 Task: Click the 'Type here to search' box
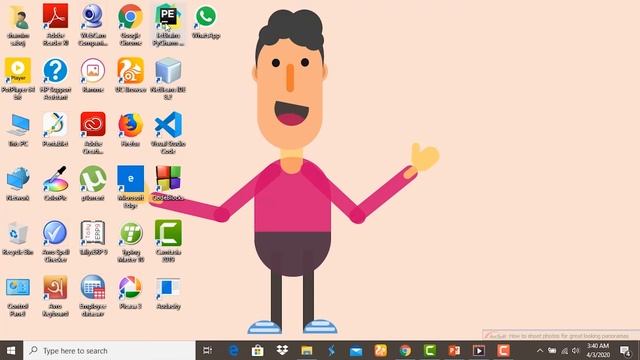[109, 351]
